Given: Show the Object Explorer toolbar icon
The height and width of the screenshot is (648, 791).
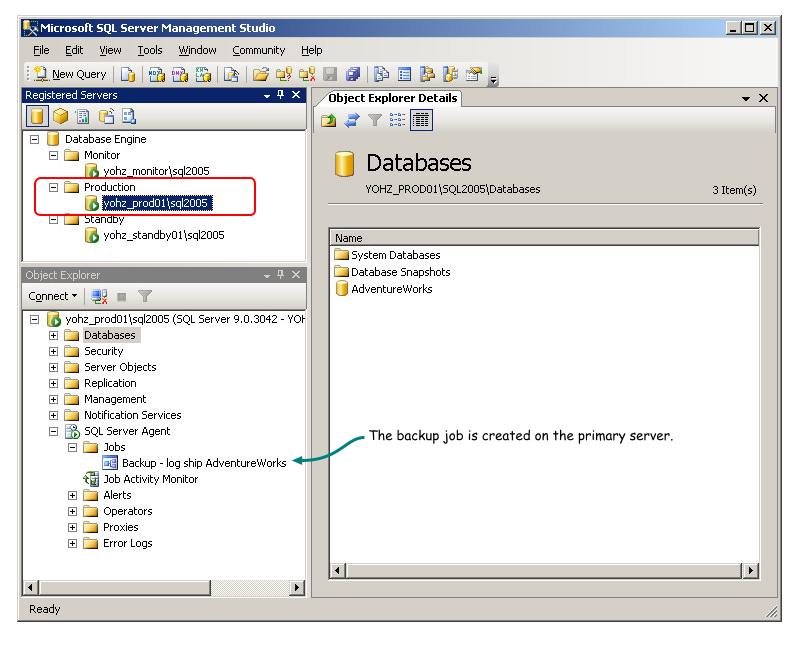Looking at the screenshot, I should [x=427, y=75].
